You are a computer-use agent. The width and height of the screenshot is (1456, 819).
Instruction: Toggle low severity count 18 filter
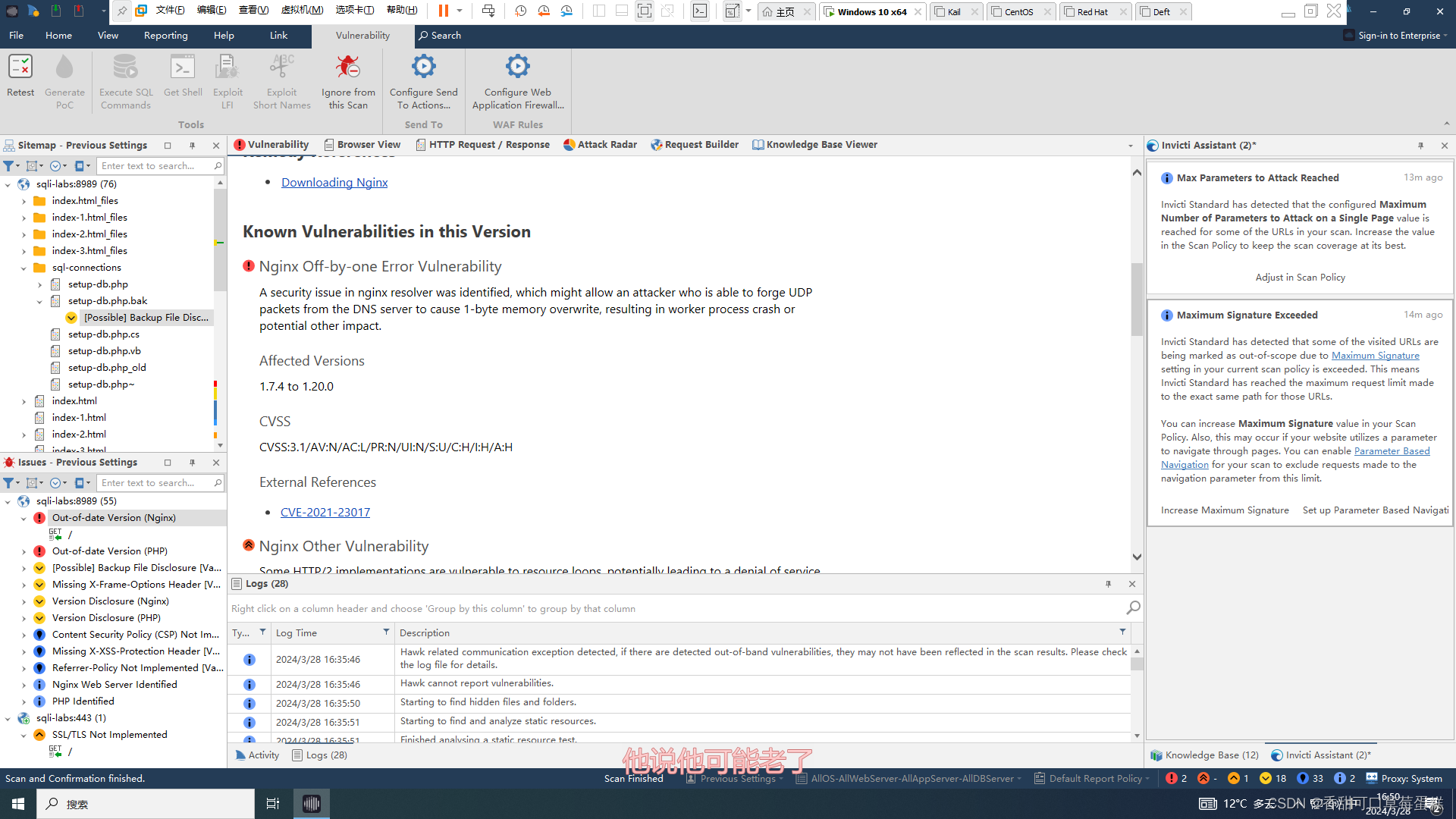coord(1273,779)
